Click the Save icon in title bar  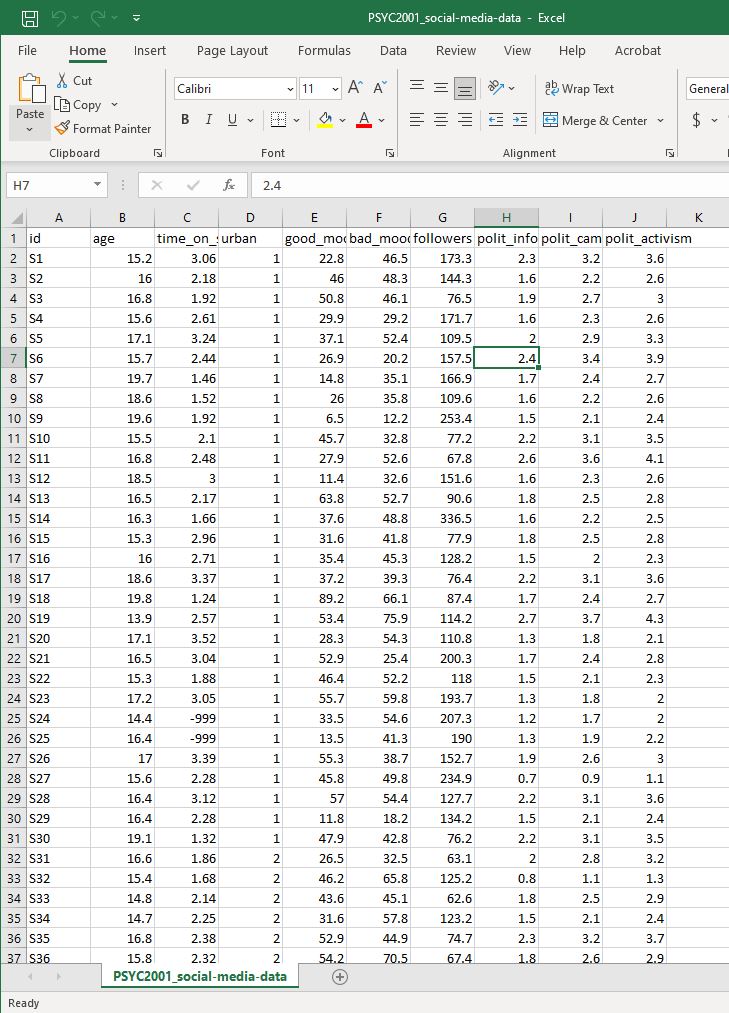[30, 18]
